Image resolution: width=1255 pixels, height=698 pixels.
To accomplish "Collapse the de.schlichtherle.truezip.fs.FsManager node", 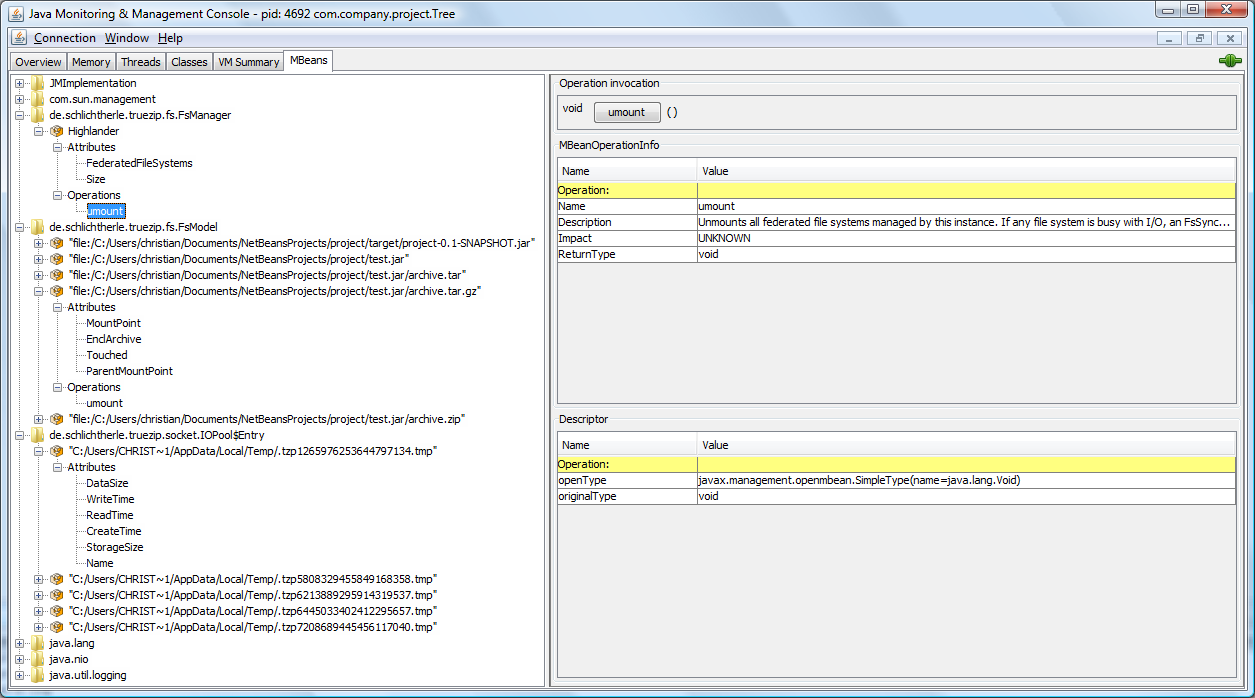I will [x=20, y=115].
